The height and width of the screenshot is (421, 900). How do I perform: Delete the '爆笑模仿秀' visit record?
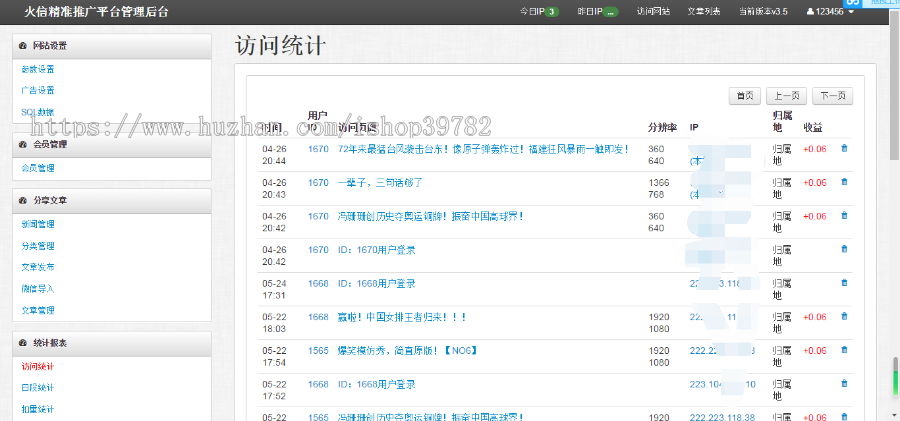[844, 350]
